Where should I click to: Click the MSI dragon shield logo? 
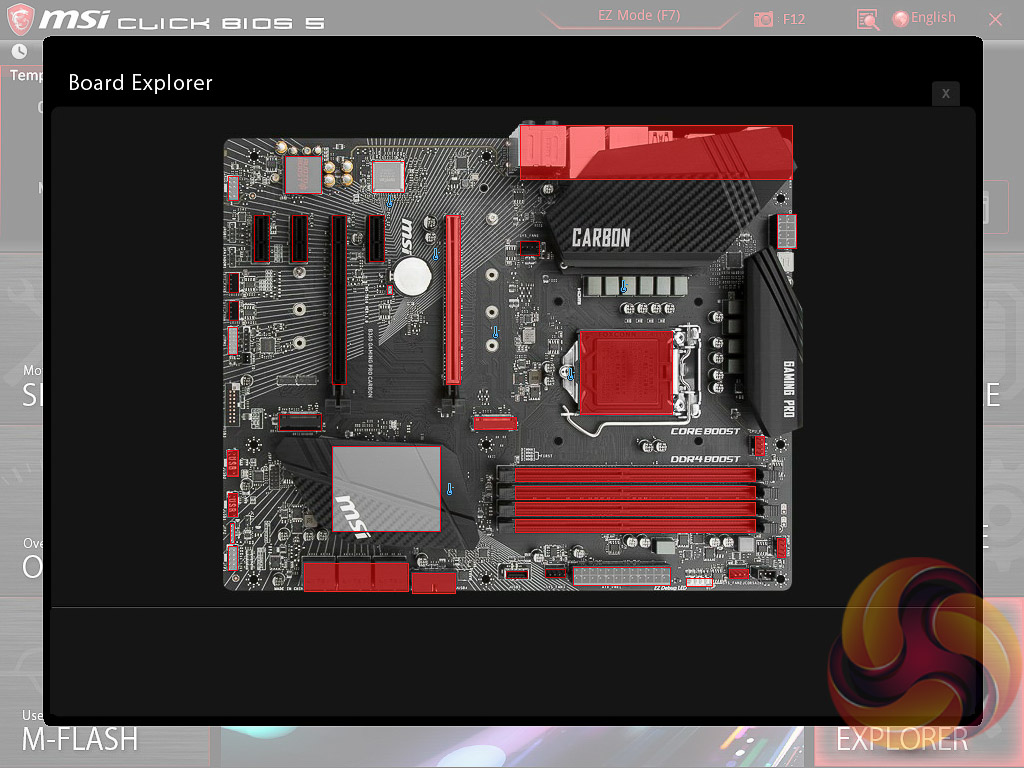pos(20,19)
